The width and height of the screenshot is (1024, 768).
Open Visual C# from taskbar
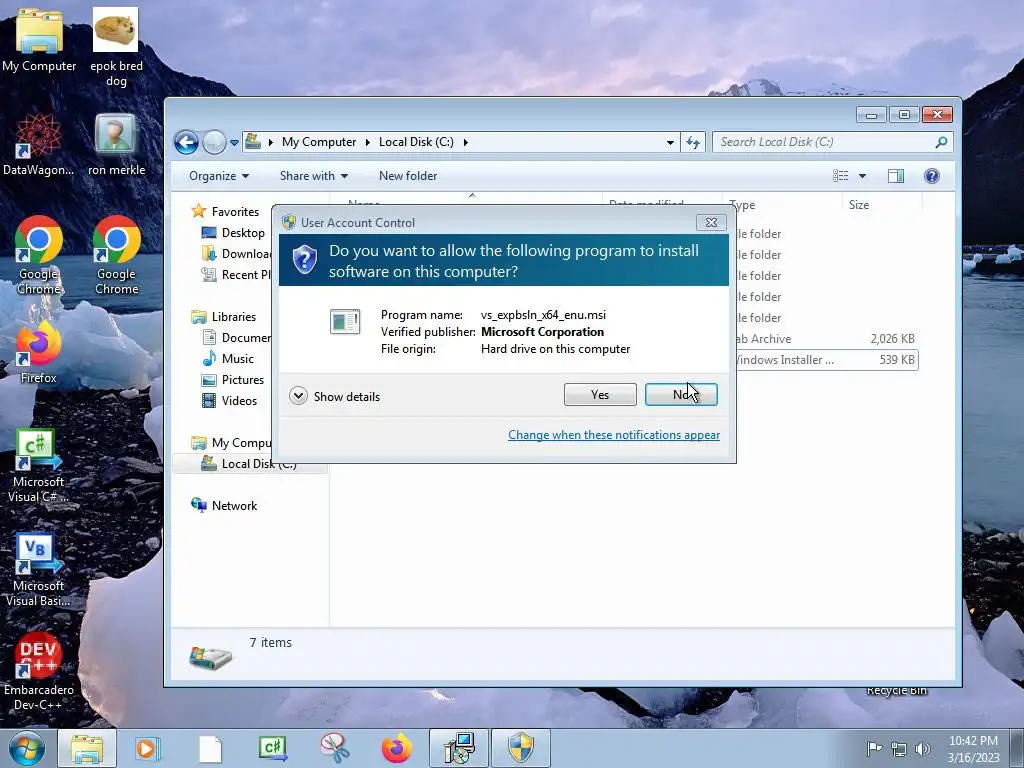272,748
